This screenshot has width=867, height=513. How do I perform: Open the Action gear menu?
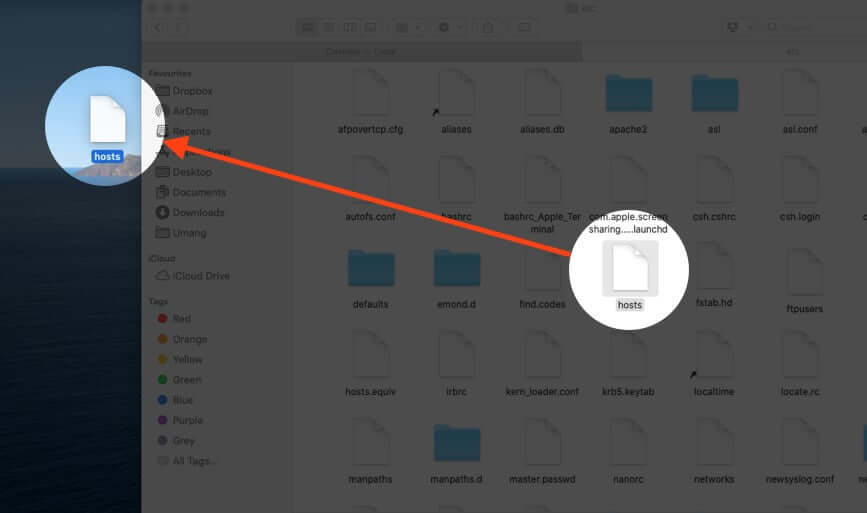449,27
